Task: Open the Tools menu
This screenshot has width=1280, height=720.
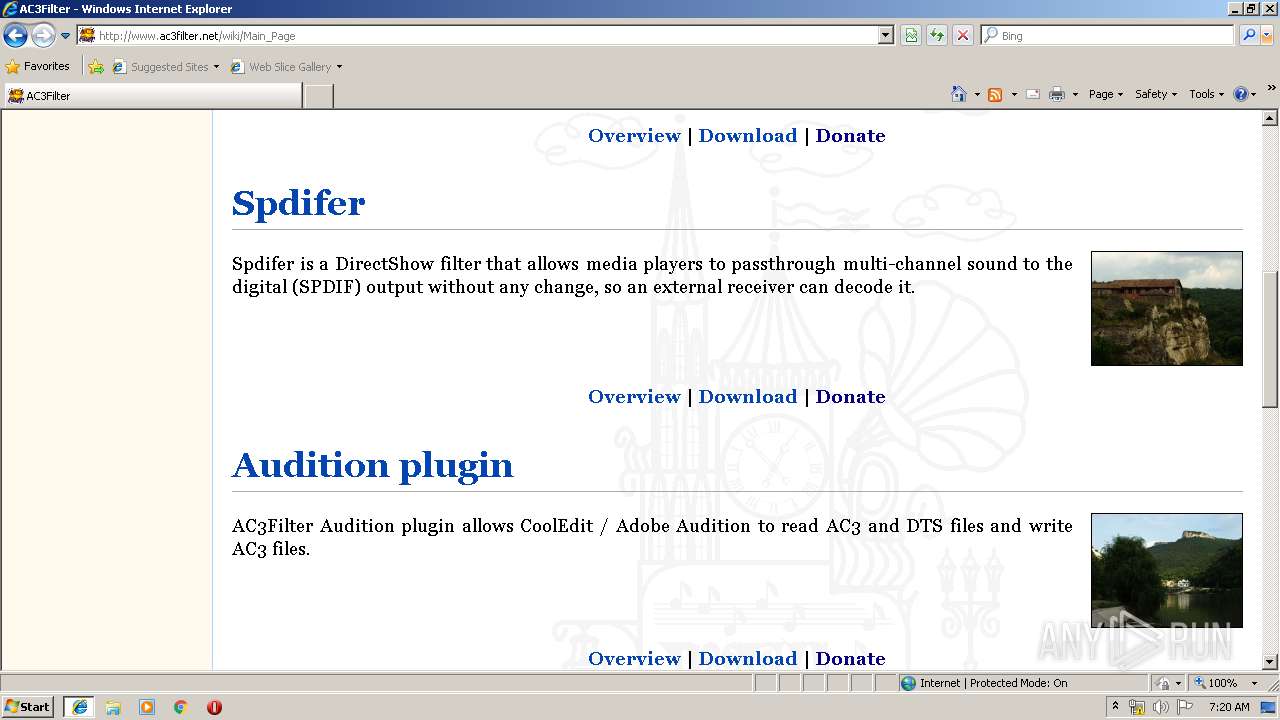Action: 1206,94
